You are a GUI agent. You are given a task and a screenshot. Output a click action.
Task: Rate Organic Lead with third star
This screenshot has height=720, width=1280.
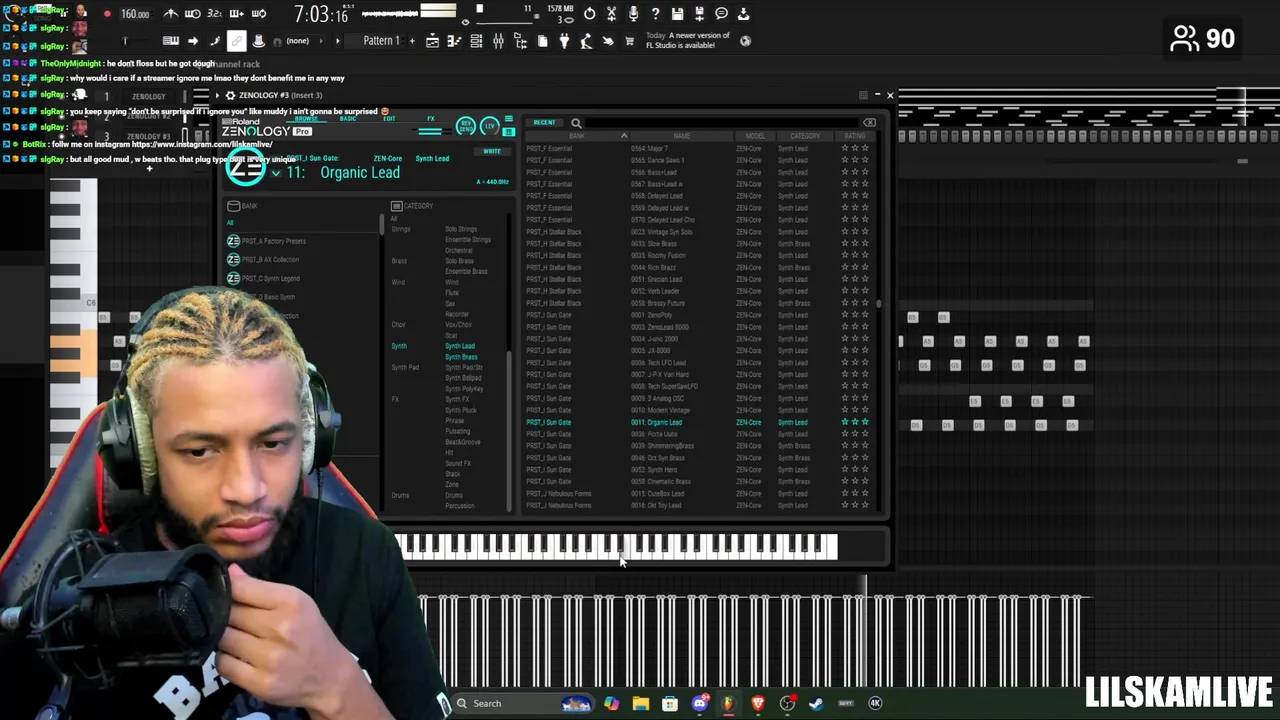865,422
